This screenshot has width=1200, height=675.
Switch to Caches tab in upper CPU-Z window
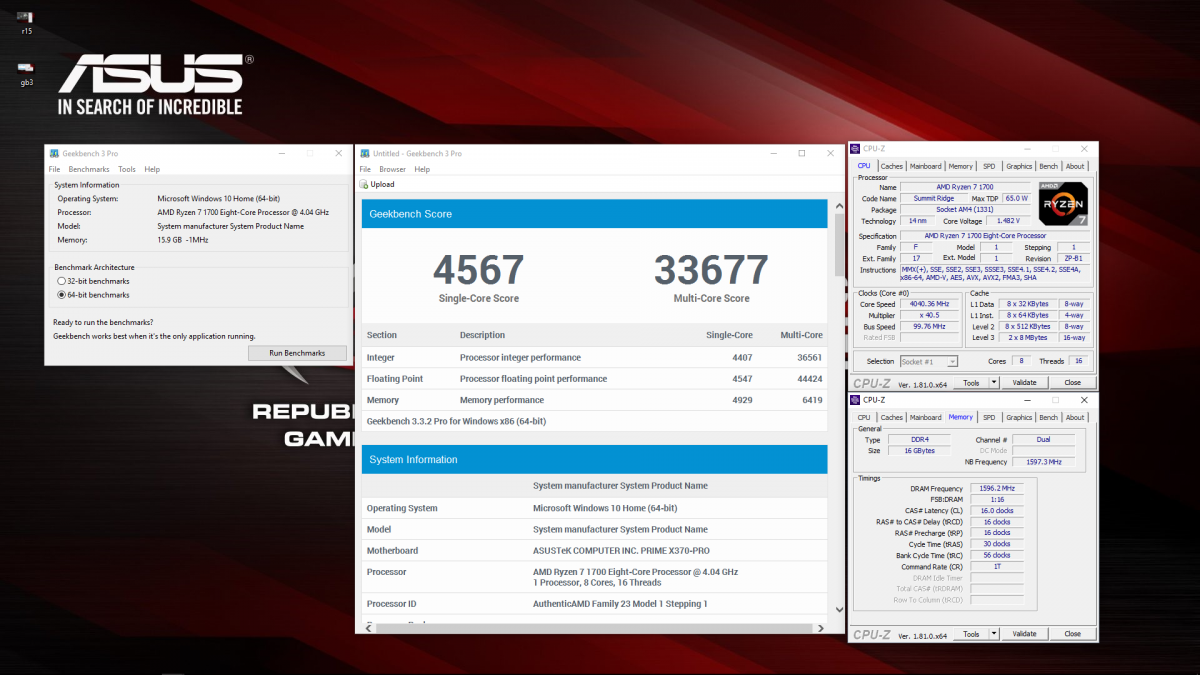tap(891, 166)
